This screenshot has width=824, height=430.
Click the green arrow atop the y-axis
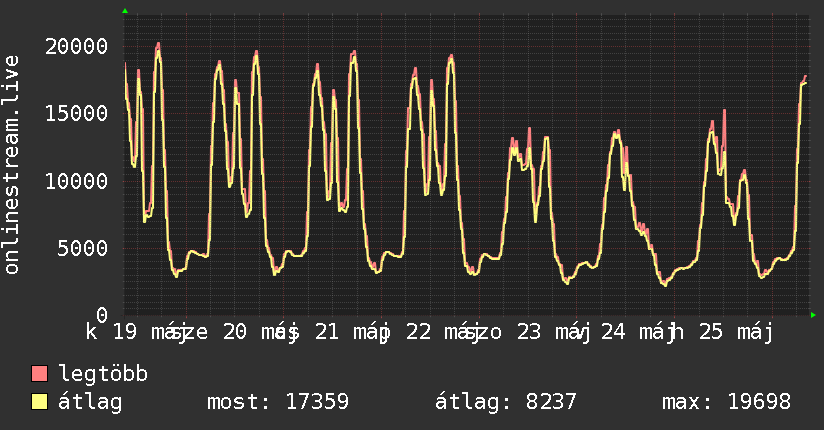[125, 11]
